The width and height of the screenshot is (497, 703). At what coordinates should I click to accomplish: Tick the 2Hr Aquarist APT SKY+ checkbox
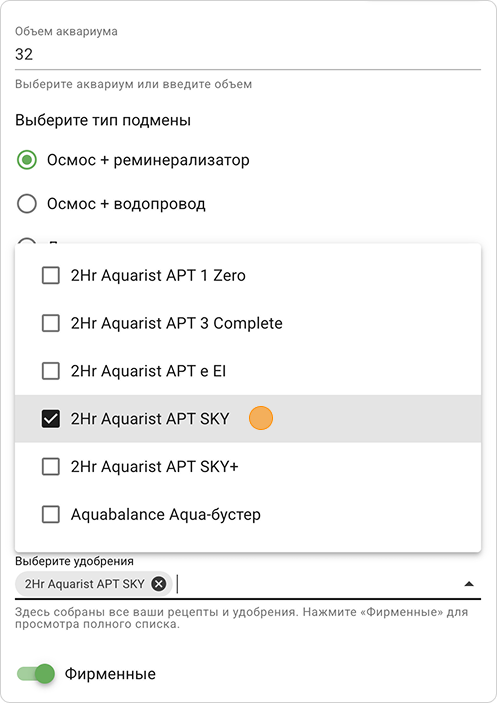[x=51, y=466]
